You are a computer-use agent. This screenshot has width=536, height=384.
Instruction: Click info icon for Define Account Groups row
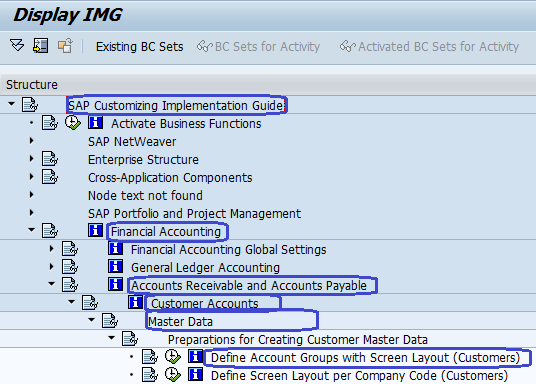[x=196, y=356]
